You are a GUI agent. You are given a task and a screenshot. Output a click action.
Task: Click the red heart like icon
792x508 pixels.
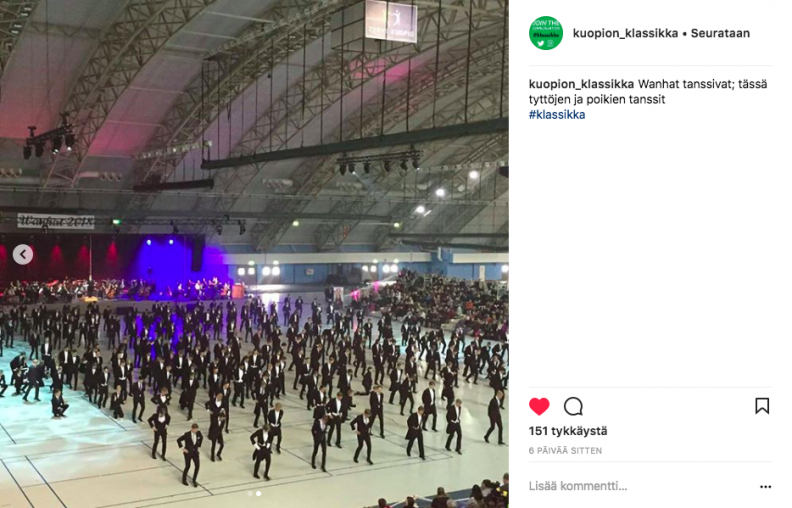point(539,406)
